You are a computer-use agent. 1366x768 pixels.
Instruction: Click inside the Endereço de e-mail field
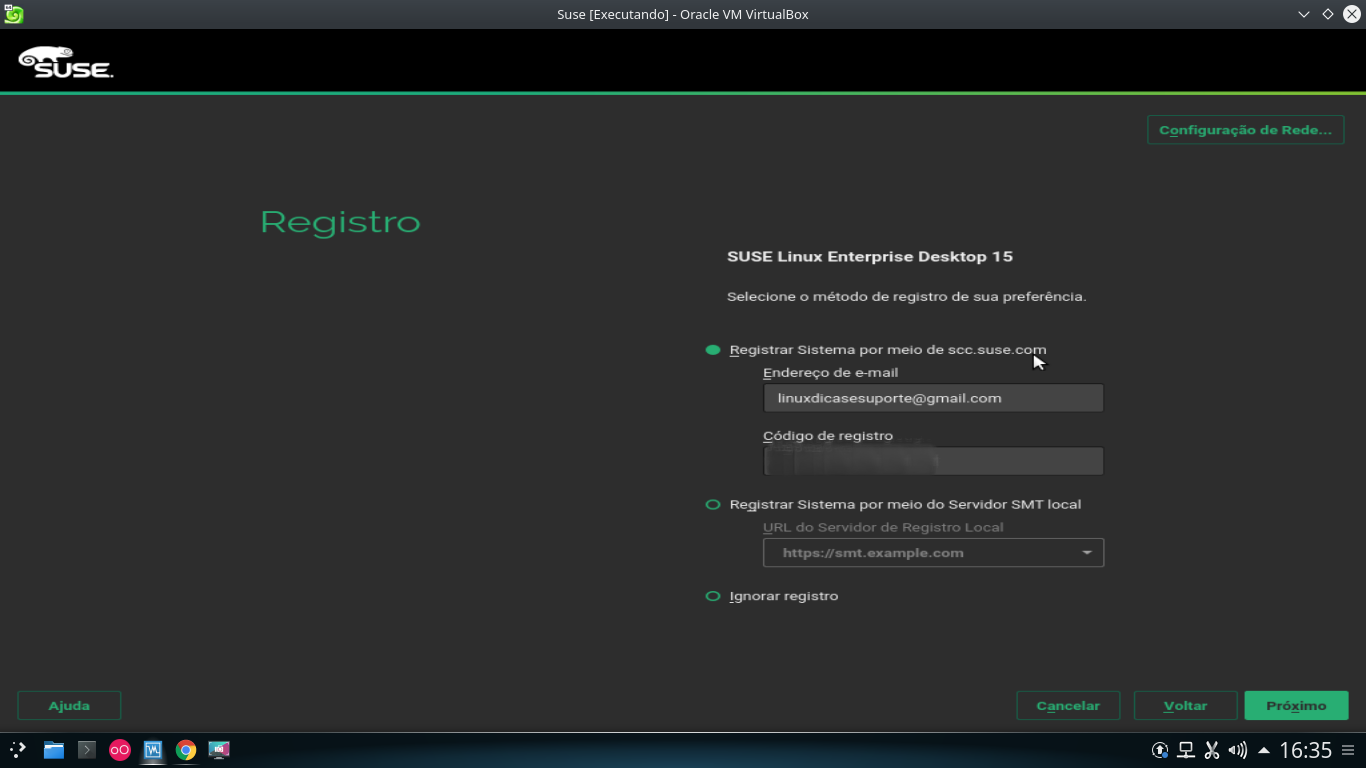[x=932, y=397]
